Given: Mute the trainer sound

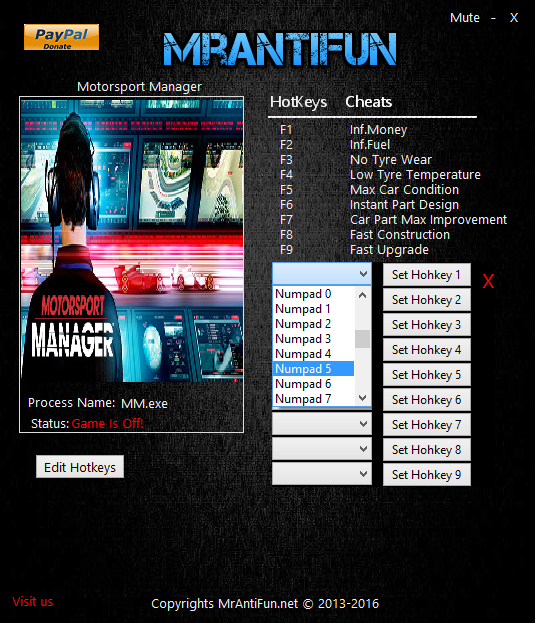Looking at the screenshot, I should [464, 18].
